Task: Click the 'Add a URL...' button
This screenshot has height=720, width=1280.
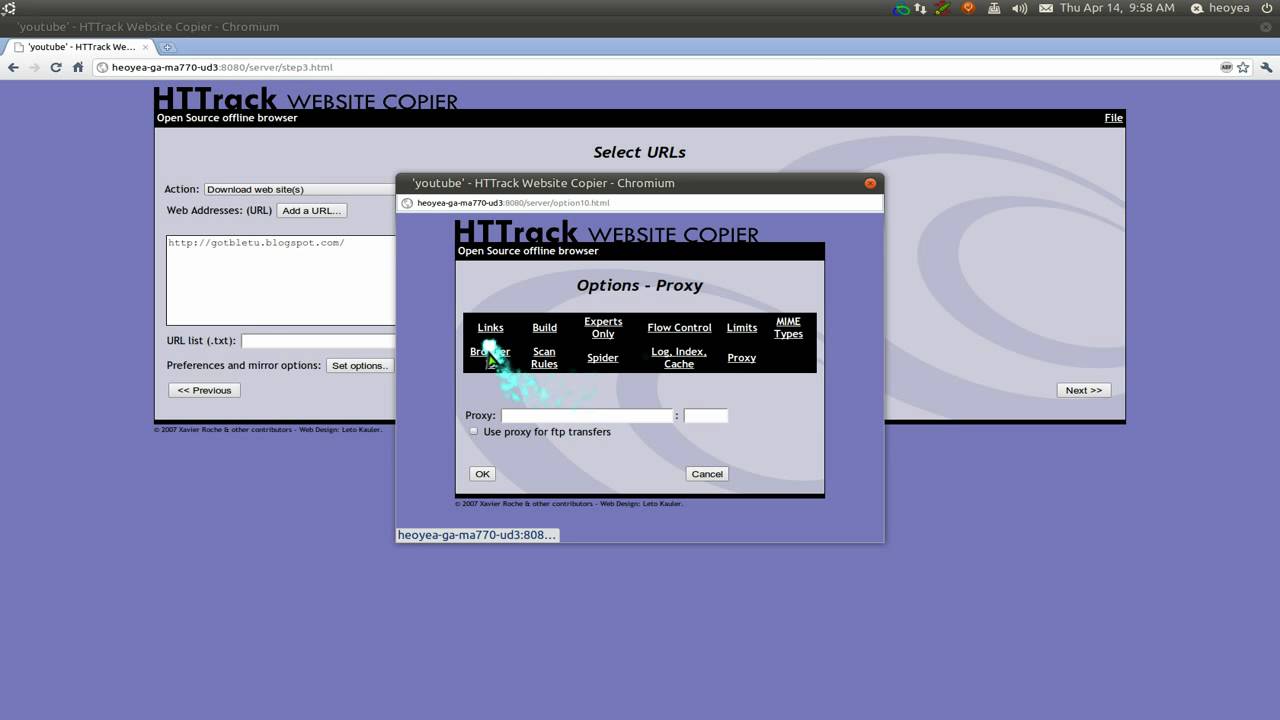Action: point(312,211)
